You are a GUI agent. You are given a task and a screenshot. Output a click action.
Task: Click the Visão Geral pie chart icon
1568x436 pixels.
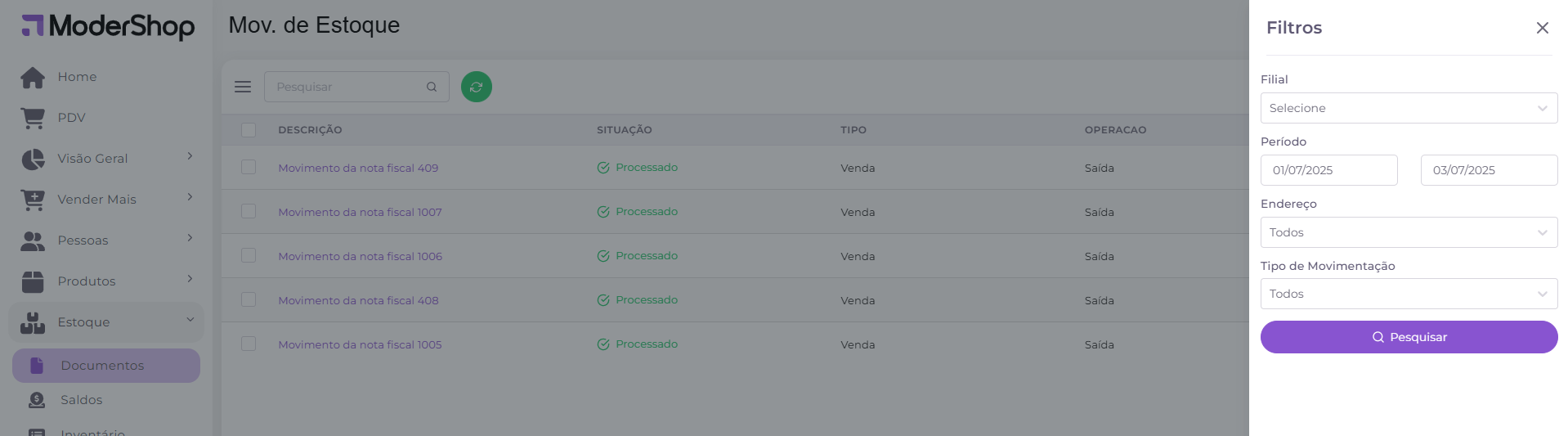point(33,159)
